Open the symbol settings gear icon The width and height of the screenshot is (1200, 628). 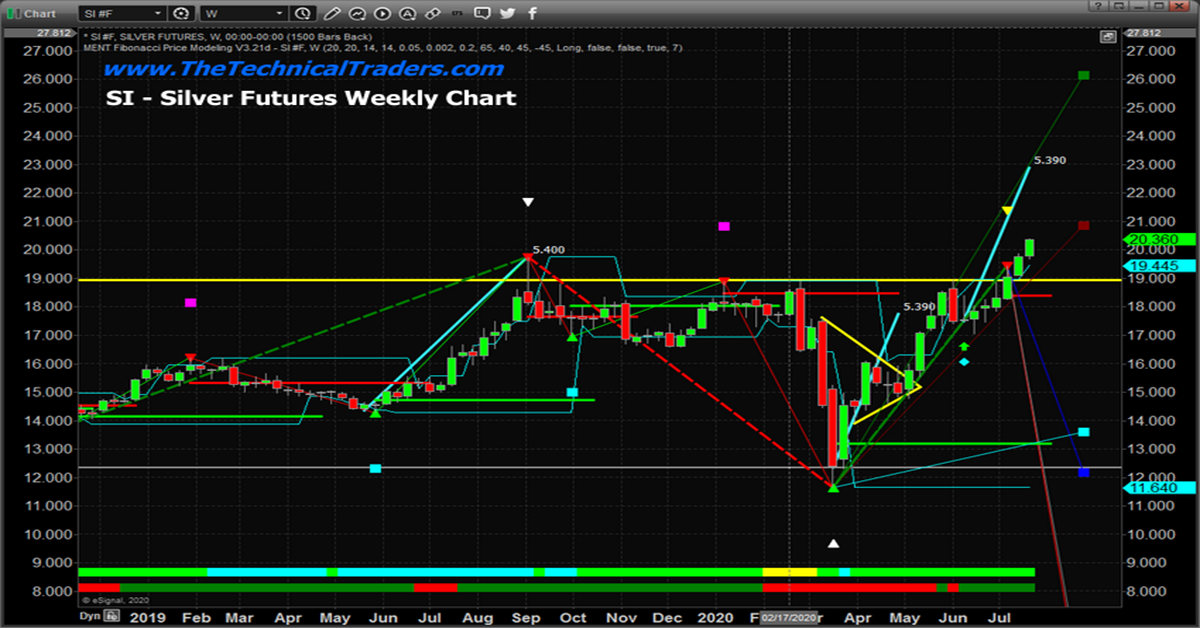[x=181, y=13]
